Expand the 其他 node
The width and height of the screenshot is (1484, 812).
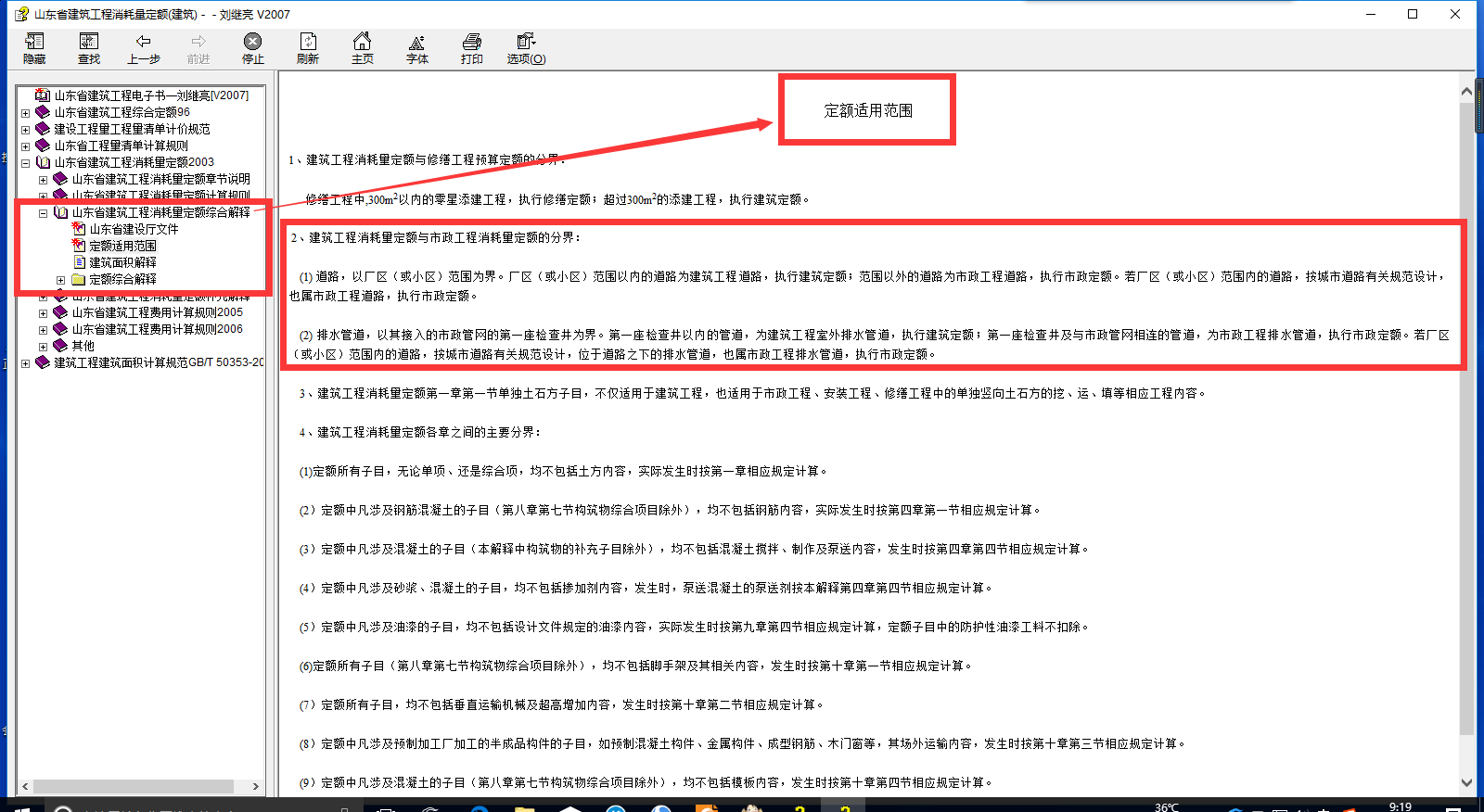coord(43,347)
